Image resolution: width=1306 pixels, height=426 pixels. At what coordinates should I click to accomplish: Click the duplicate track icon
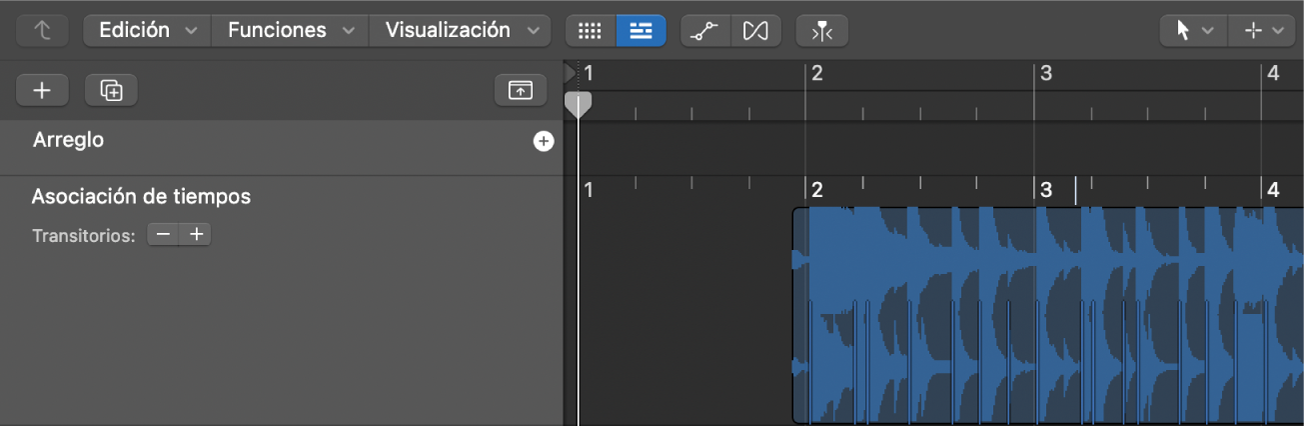(x=111, y=90)
